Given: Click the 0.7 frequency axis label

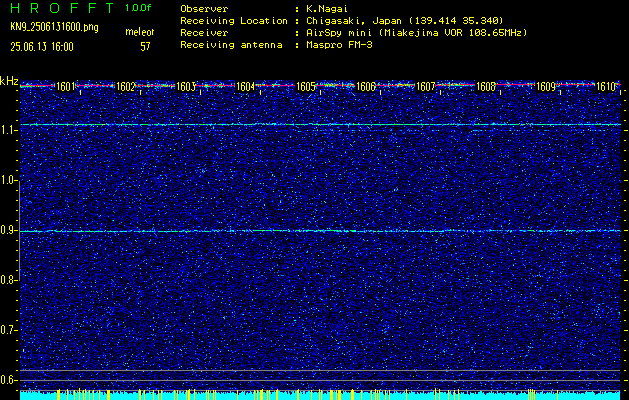Looking at the screenshot, I should (x=8, y=330).
